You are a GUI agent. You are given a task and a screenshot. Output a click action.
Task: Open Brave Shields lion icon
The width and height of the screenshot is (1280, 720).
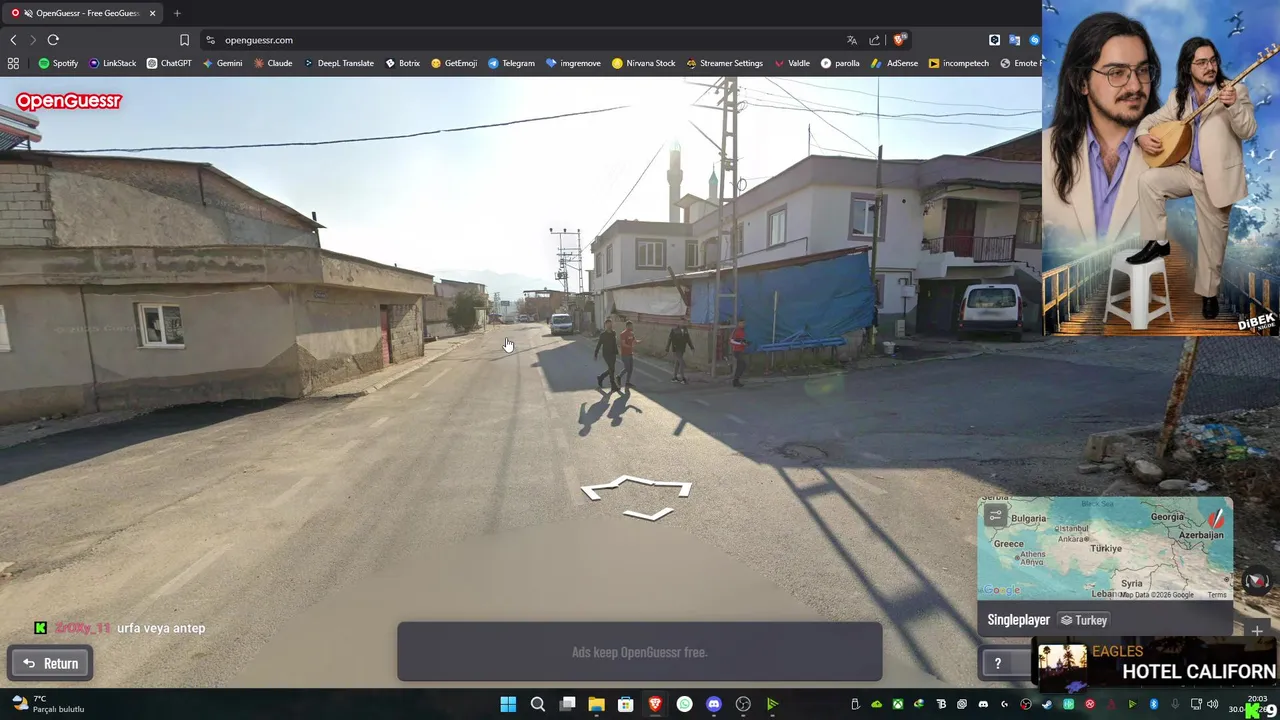point(899,40)
